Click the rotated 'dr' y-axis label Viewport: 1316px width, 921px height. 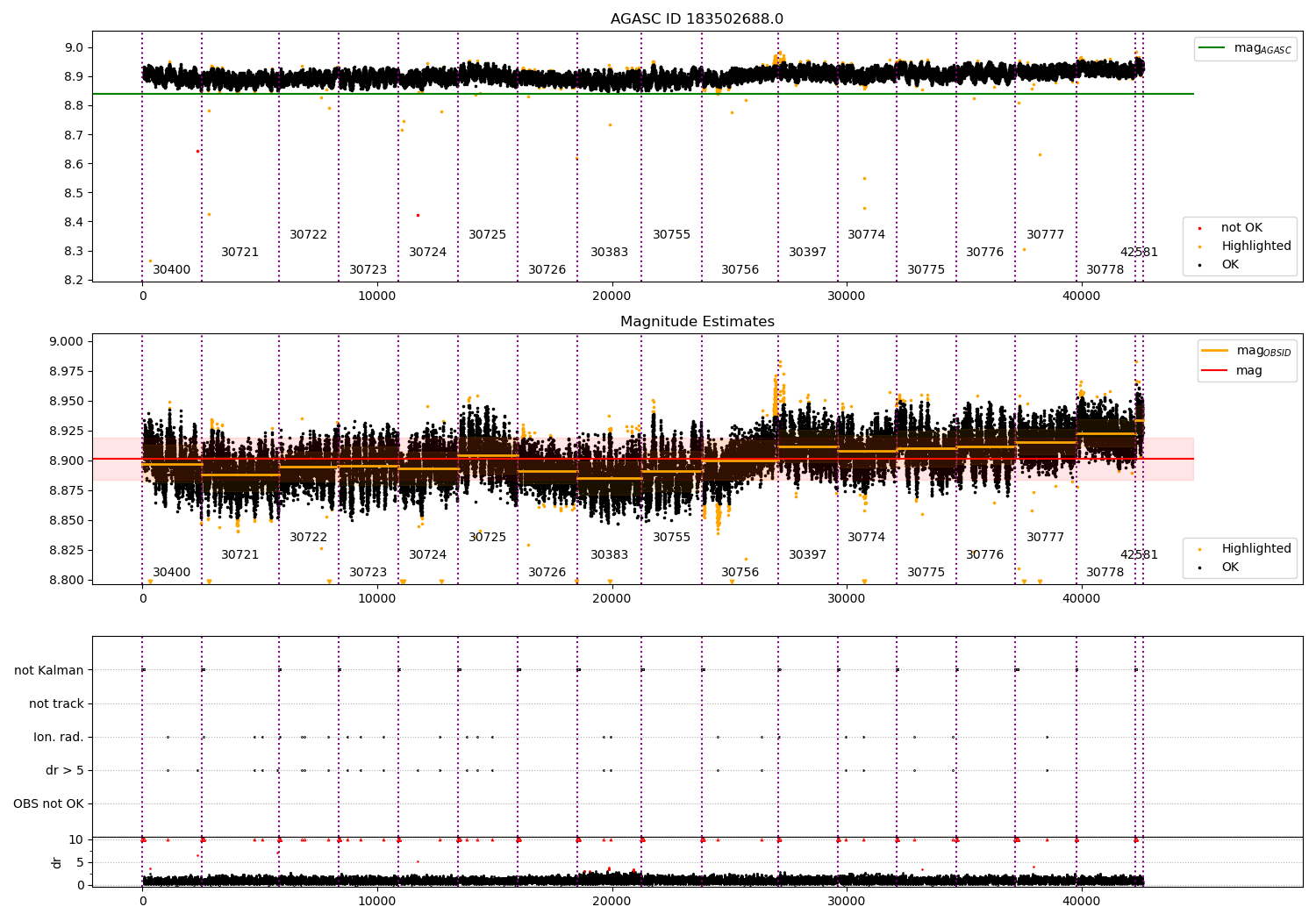(x=57, y=862)
